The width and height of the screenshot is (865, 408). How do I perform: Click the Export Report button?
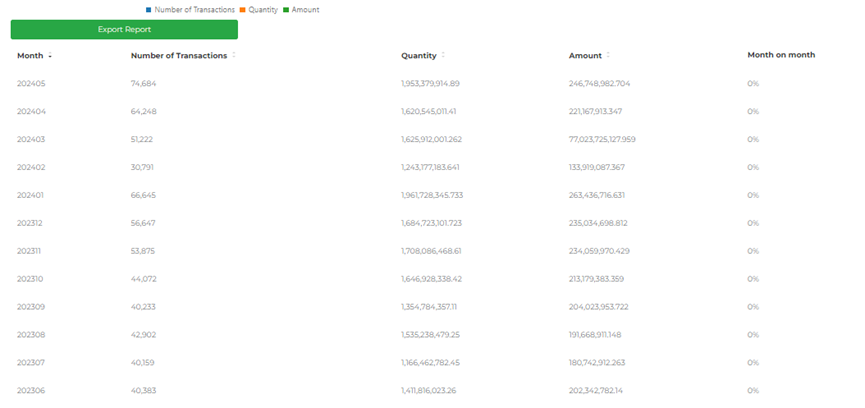(124, 30)
